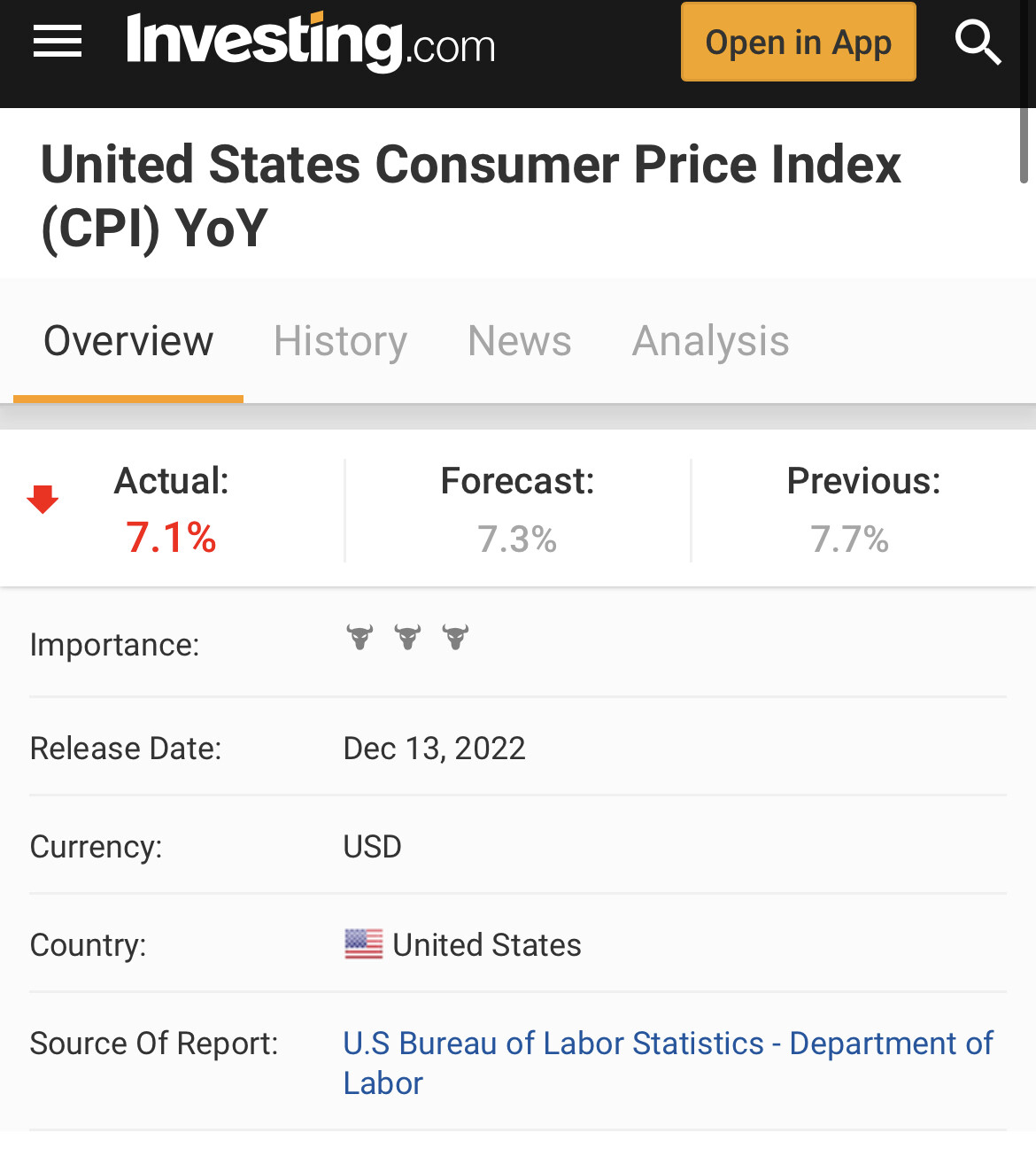This screenshot has width=1036, height=1164.
Task: Click the Previous value 7.7%
Action: [849, 539]
